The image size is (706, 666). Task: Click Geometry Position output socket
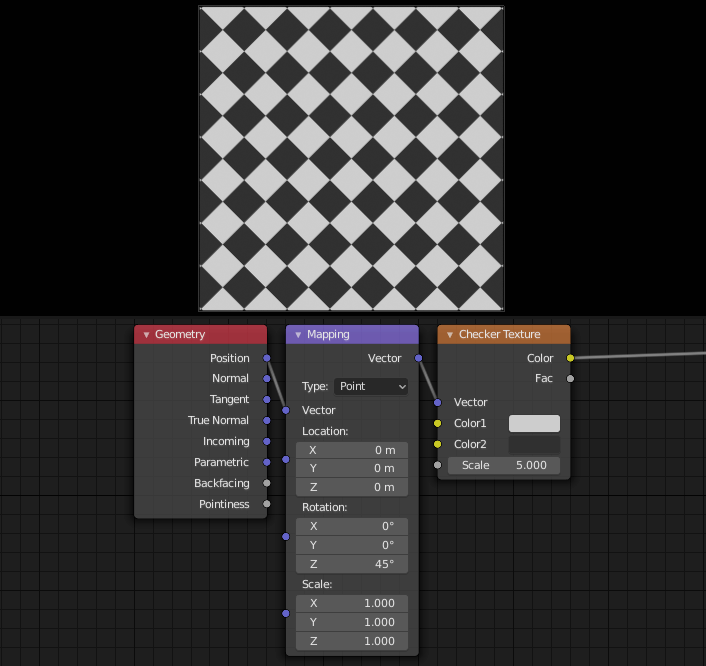(x=267, y=358)
